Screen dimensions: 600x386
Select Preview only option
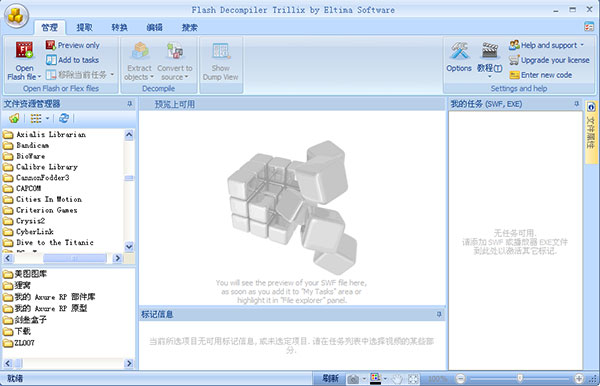72,45
